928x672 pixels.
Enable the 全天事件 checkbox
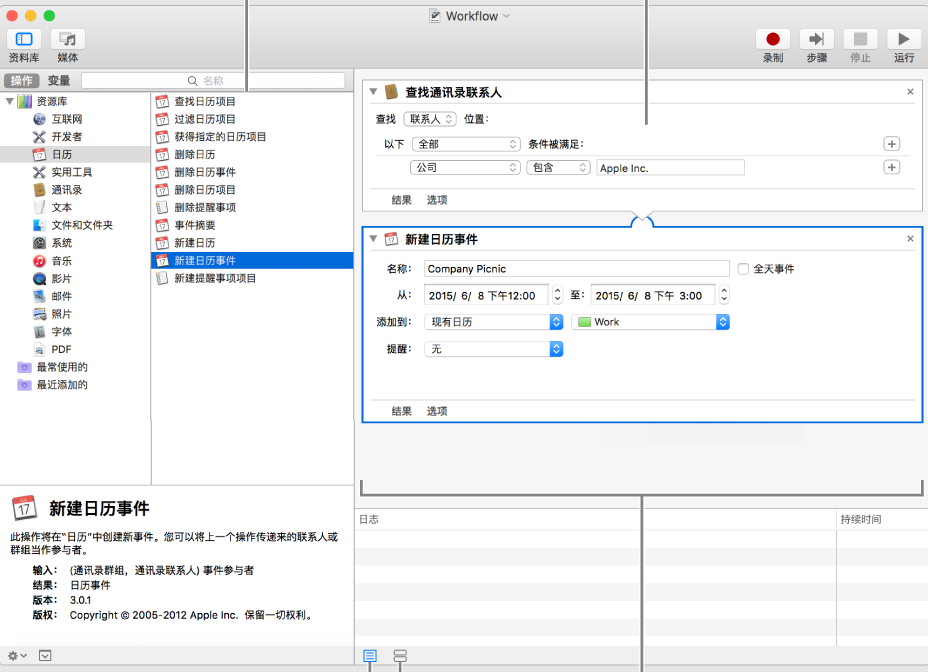(x=743, y=269)
